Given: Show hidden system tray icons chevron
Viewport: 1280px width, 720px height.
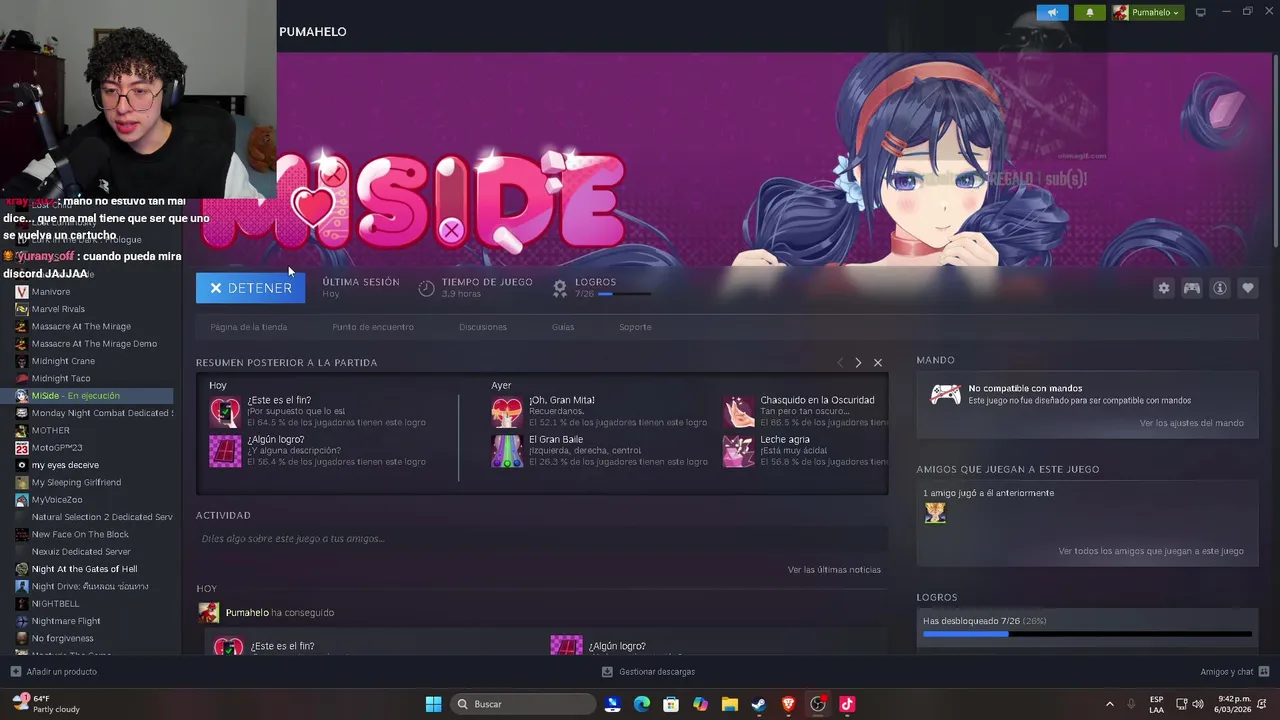Looking at the screenshot, I should tap(1109, 704).
